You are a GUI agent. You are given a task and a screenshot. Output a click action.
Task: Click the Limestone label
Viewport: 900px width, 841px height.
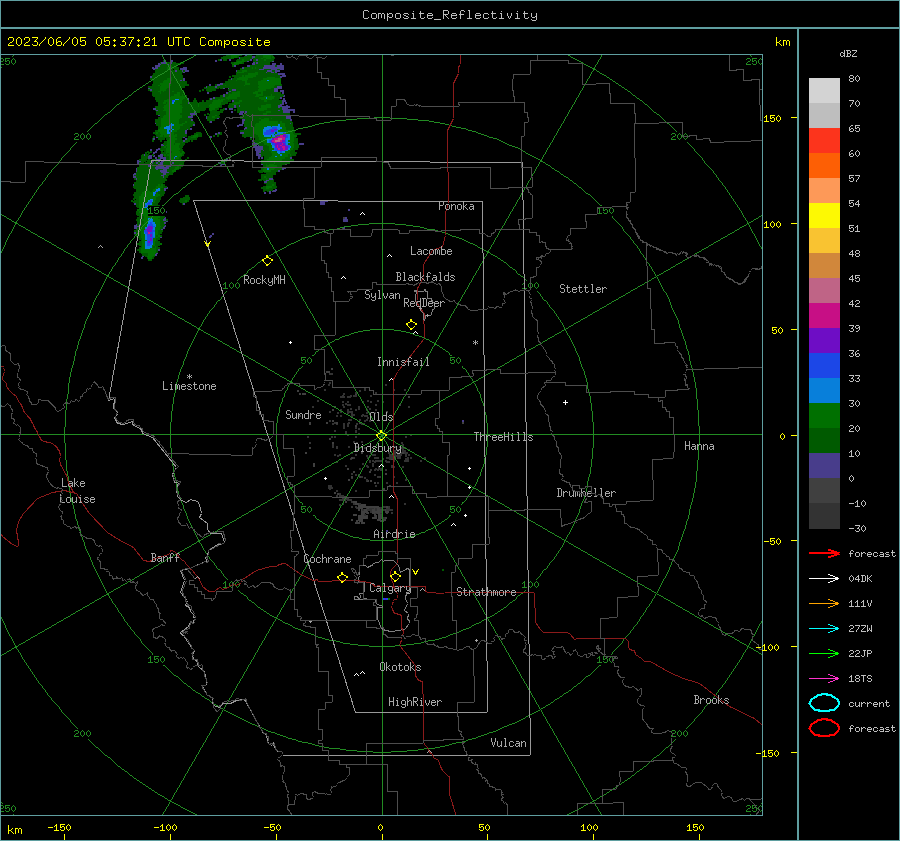click(189, 386)
